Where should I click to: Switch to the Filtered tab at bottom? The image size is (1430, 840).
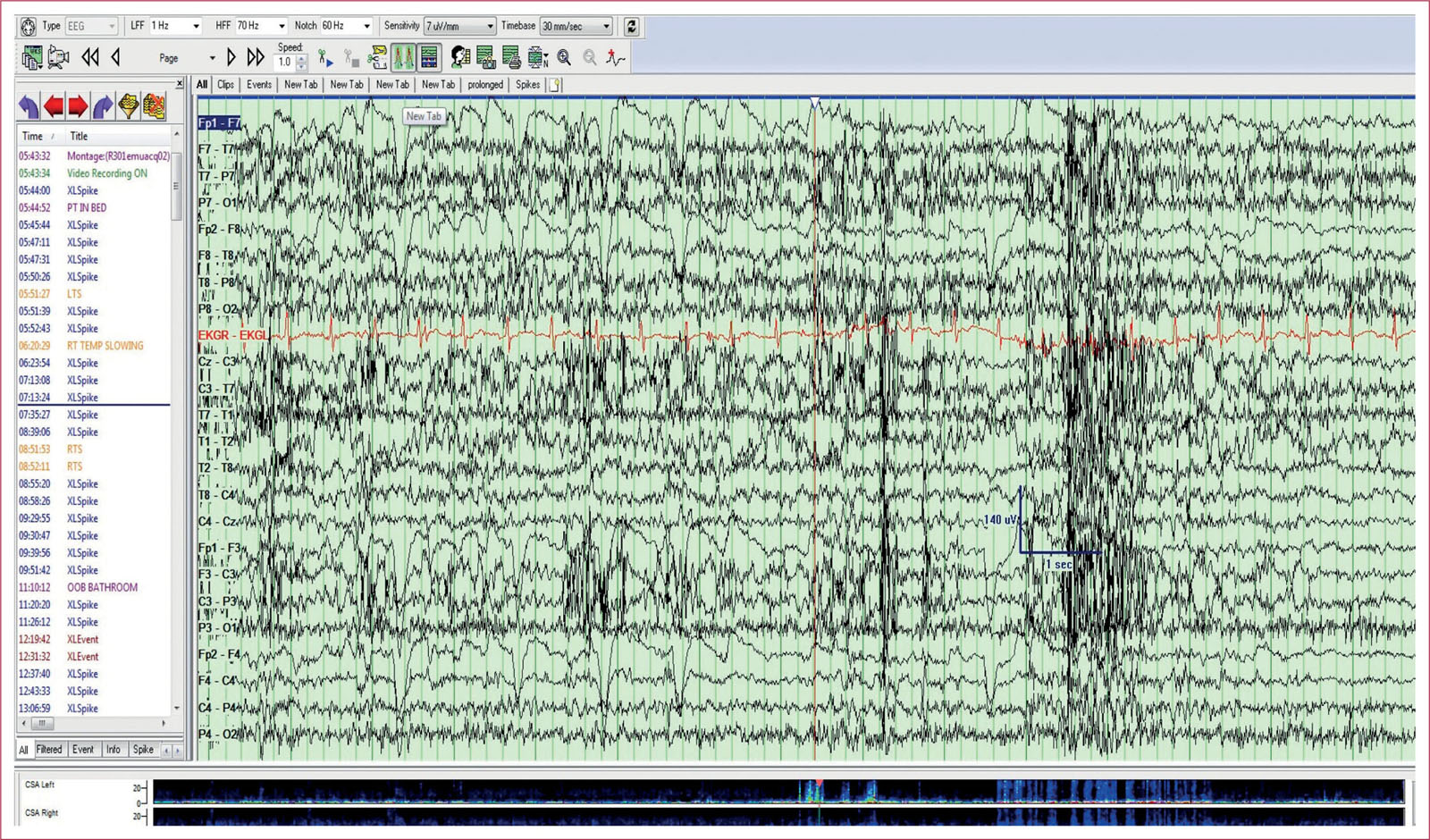click(x=49, y=750)
